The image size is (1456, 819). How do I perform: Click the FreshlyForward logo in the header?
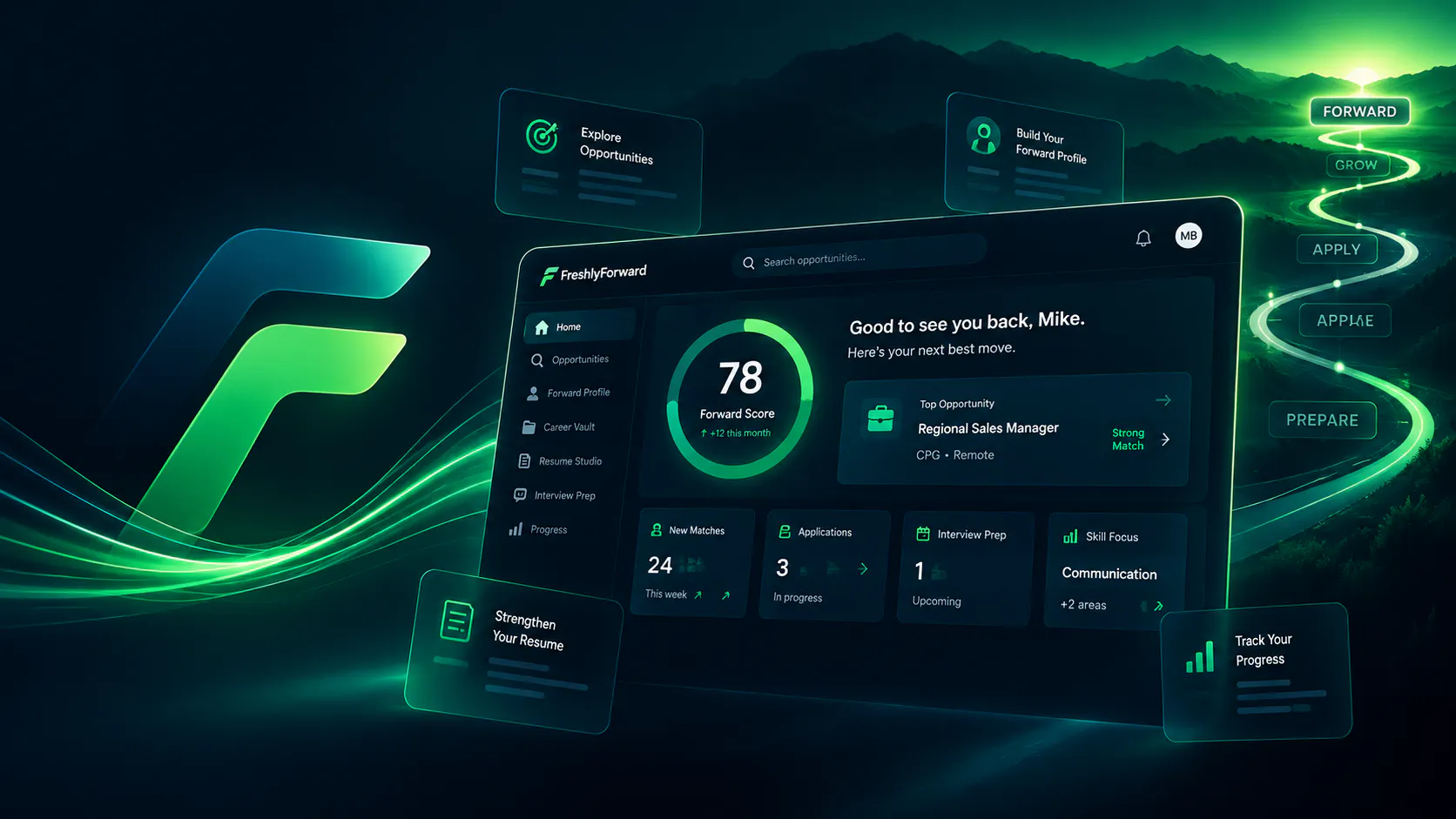pos(593,274)
